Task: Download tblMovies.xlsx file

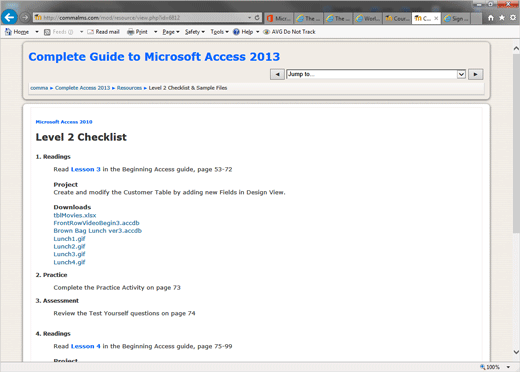Action: pyautogui.click(x=75, y=215)
